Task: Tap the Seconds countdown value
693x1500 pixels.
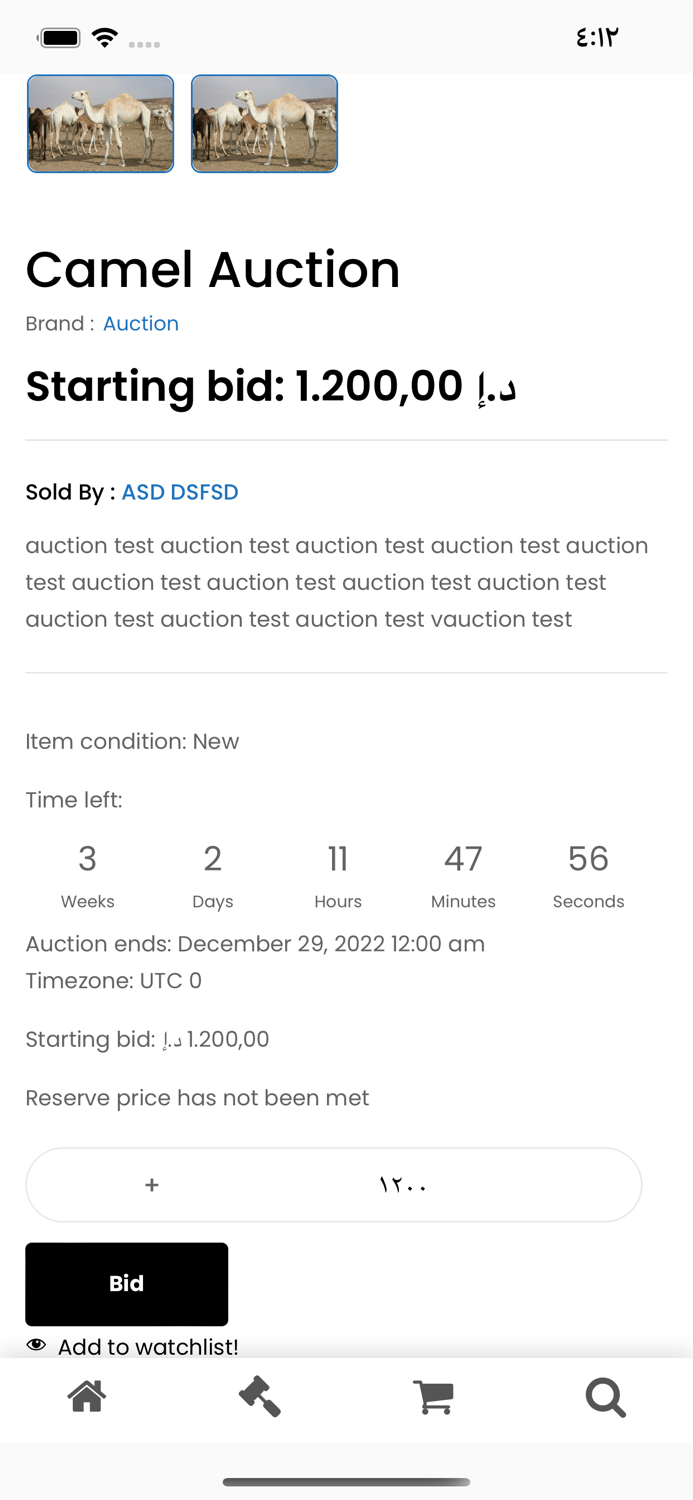Action: [588, 859]
